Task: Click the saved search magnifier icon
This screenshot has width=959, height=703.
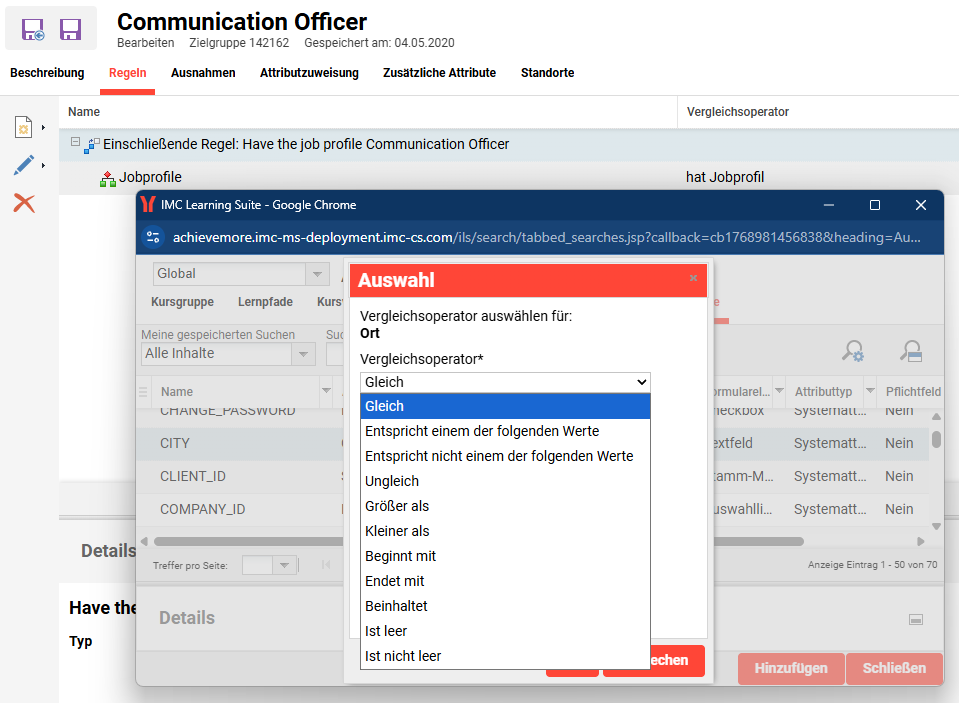Action: [x=910, y=351]
